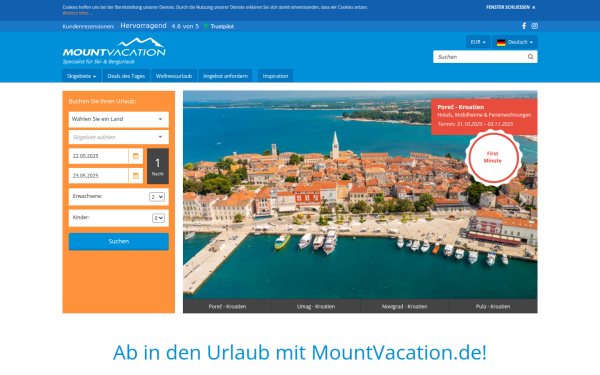Viewport: 600px width, 375px height.
Task: Select the Pula - Kroatien slide tab
Action: click(493, 306)
